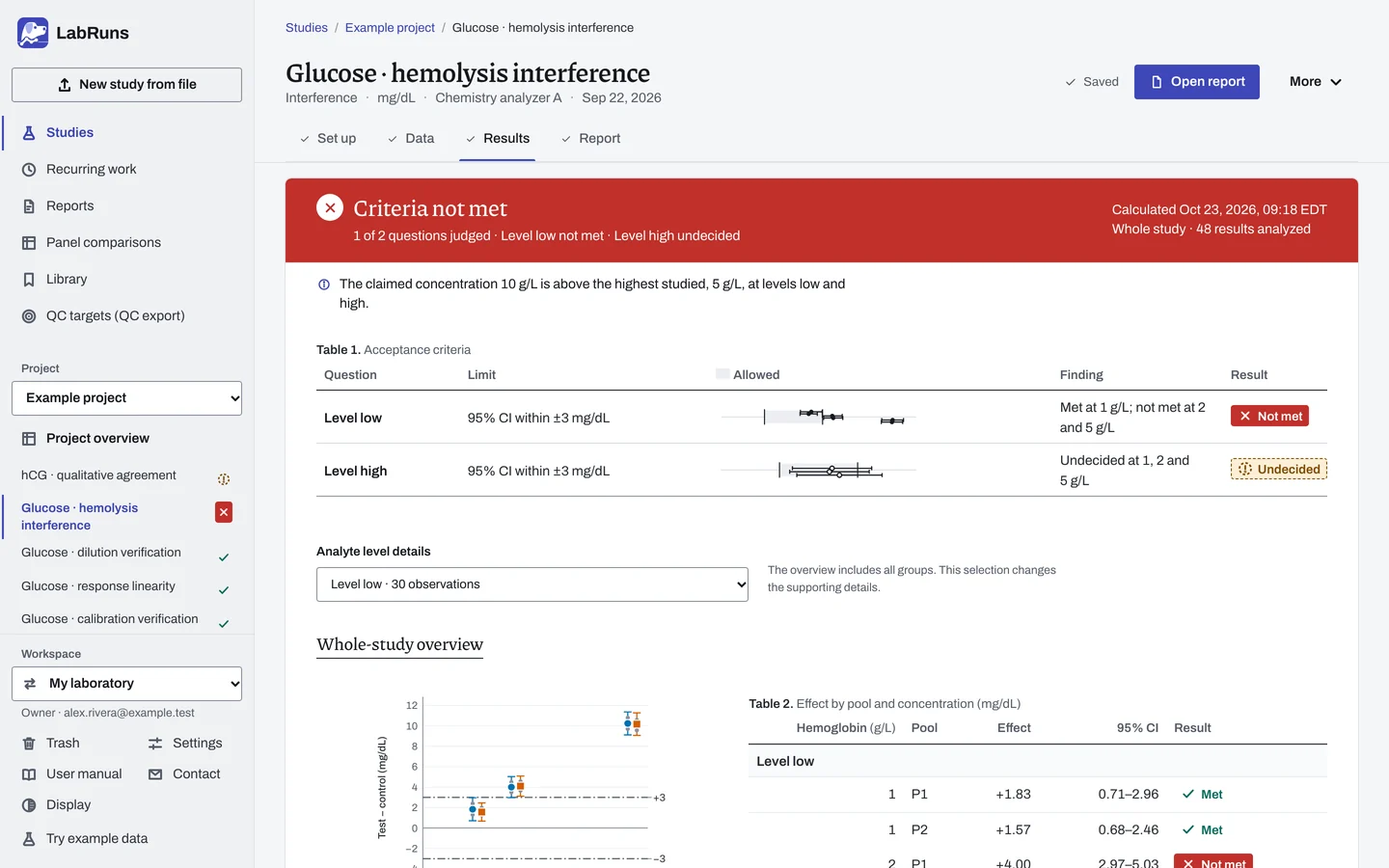Viewport: 1389px width, 868px height.
Task: Switch to the Set up tab
Action: [x=328, y=139]
